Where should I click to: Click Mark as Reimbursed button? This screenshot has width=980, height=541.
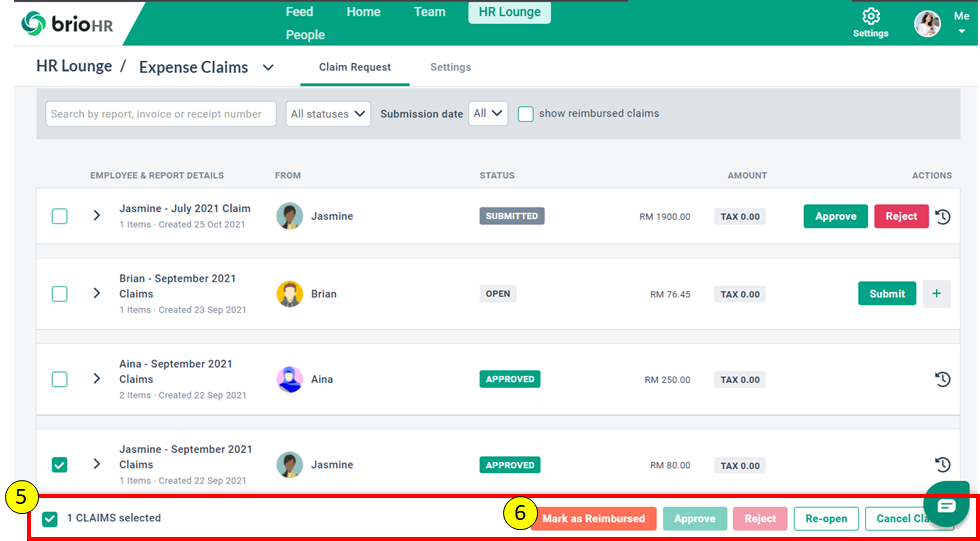click(593, 519)
